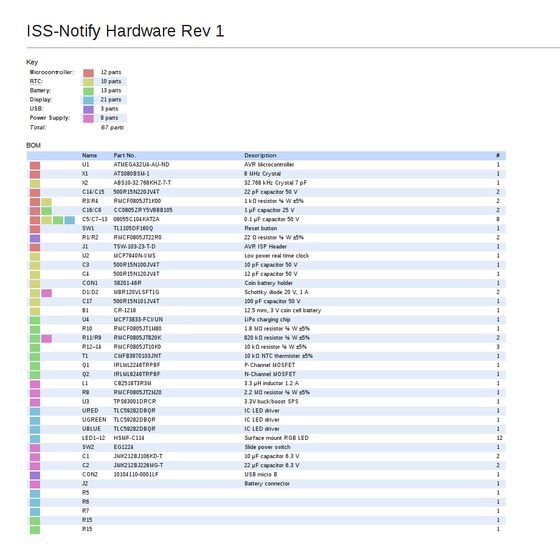Click the 'Battery connector' description
560x559 pixels.
click(267, 484)
